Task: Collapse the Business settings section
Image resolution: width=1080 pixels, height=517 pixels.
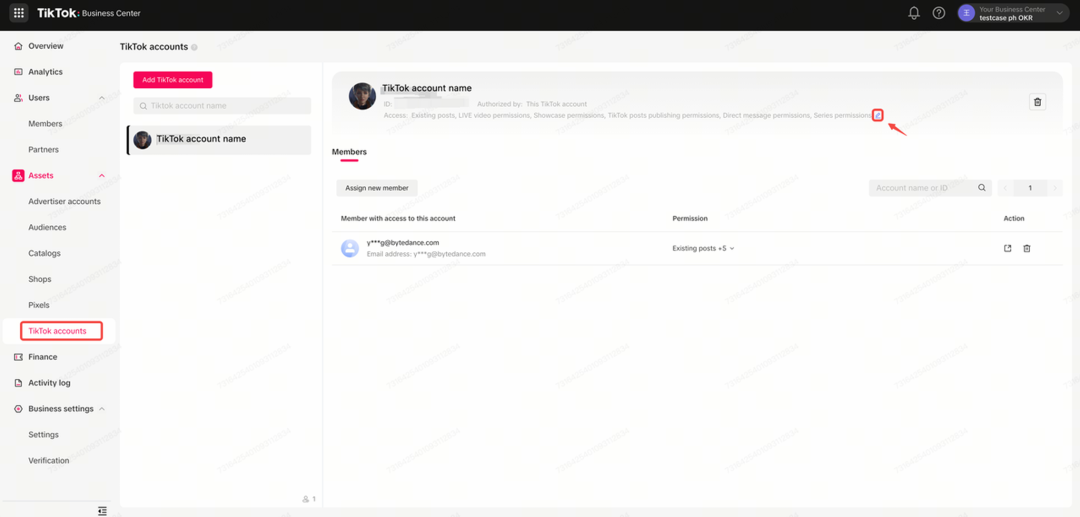Action: (x=102, y=409)
